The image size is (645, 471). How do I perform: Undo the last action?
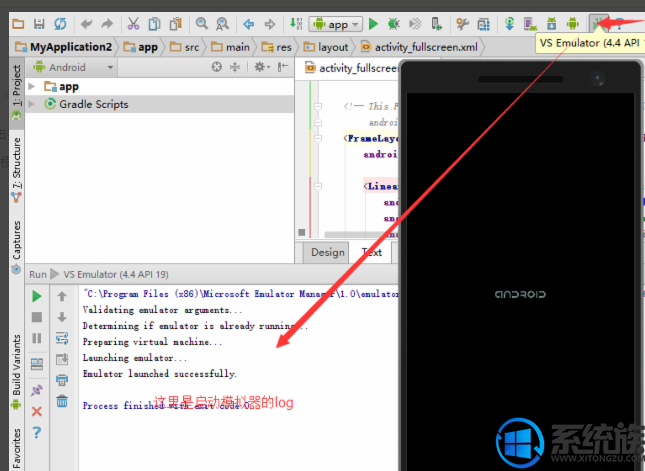point(86,24)
